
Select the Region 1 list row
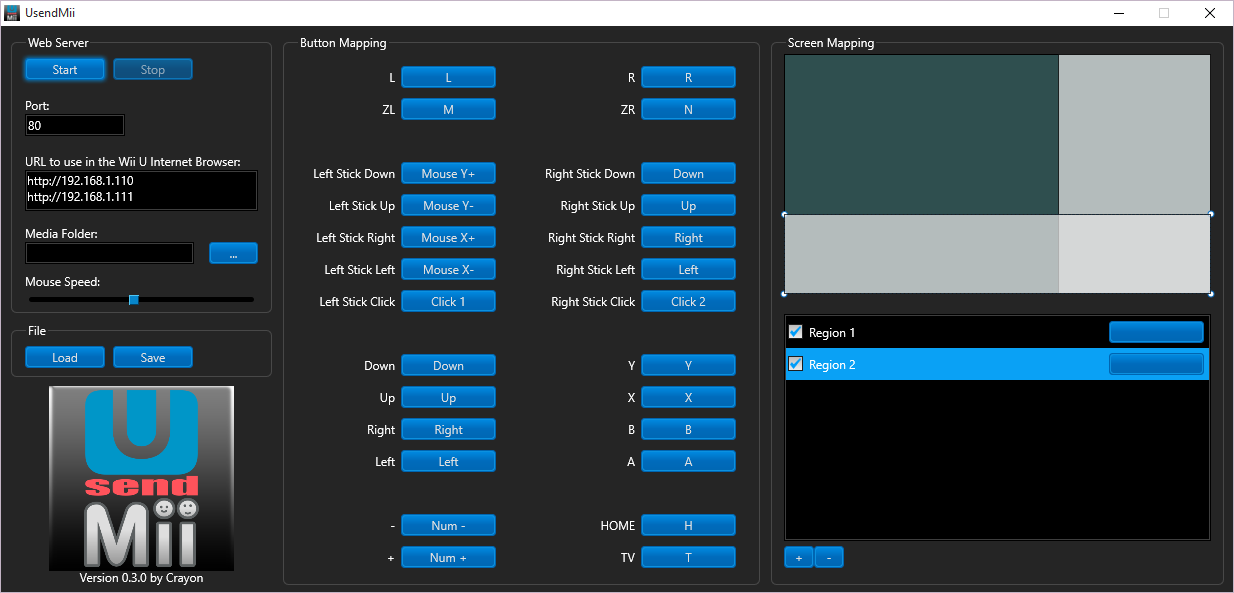(x=940, y=332)
